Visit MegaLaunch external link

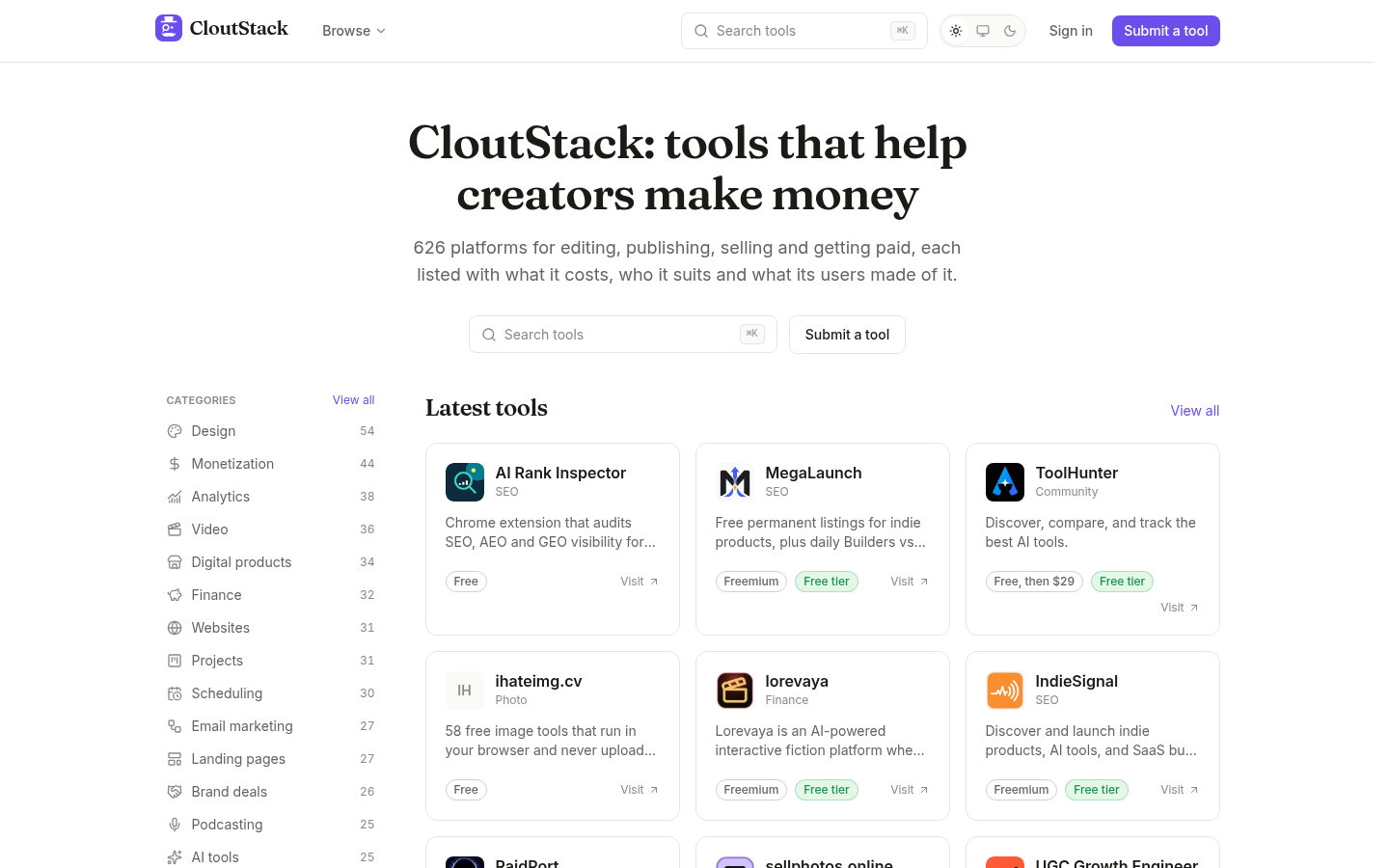tap(910, 582)
